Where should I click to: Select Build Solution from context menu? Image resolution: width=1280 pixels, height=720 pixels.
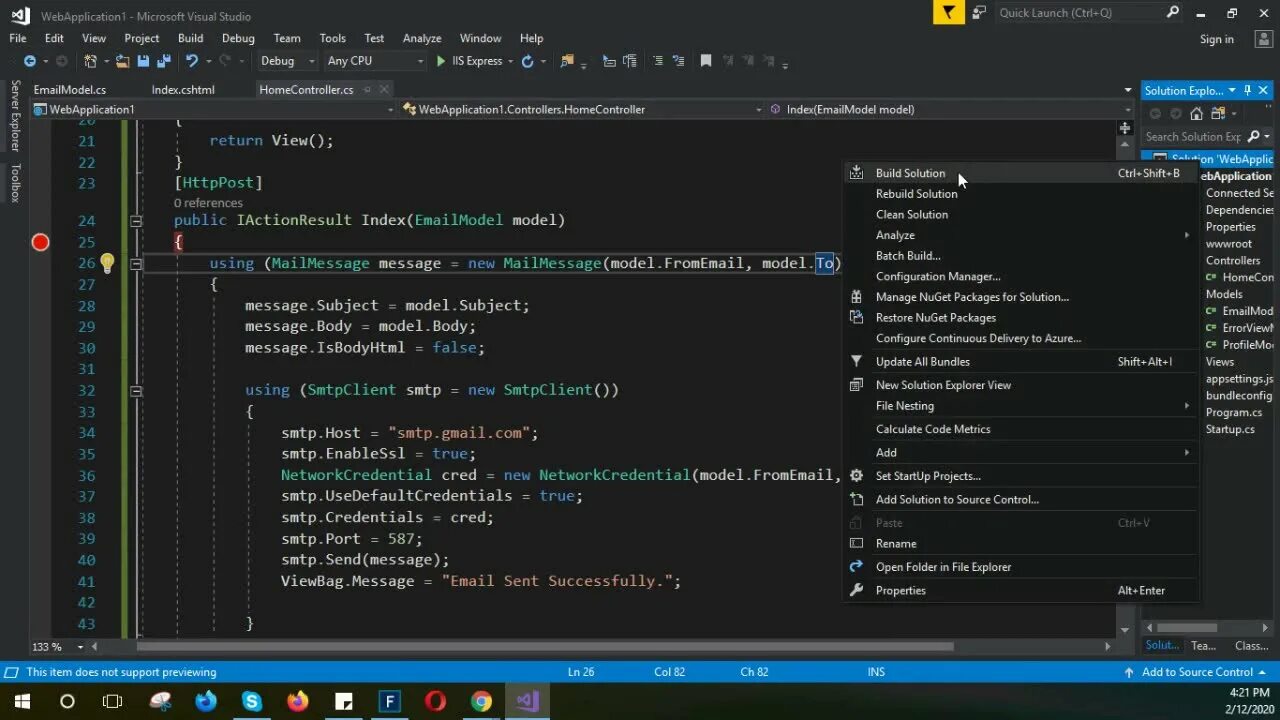coord(1020,173)
